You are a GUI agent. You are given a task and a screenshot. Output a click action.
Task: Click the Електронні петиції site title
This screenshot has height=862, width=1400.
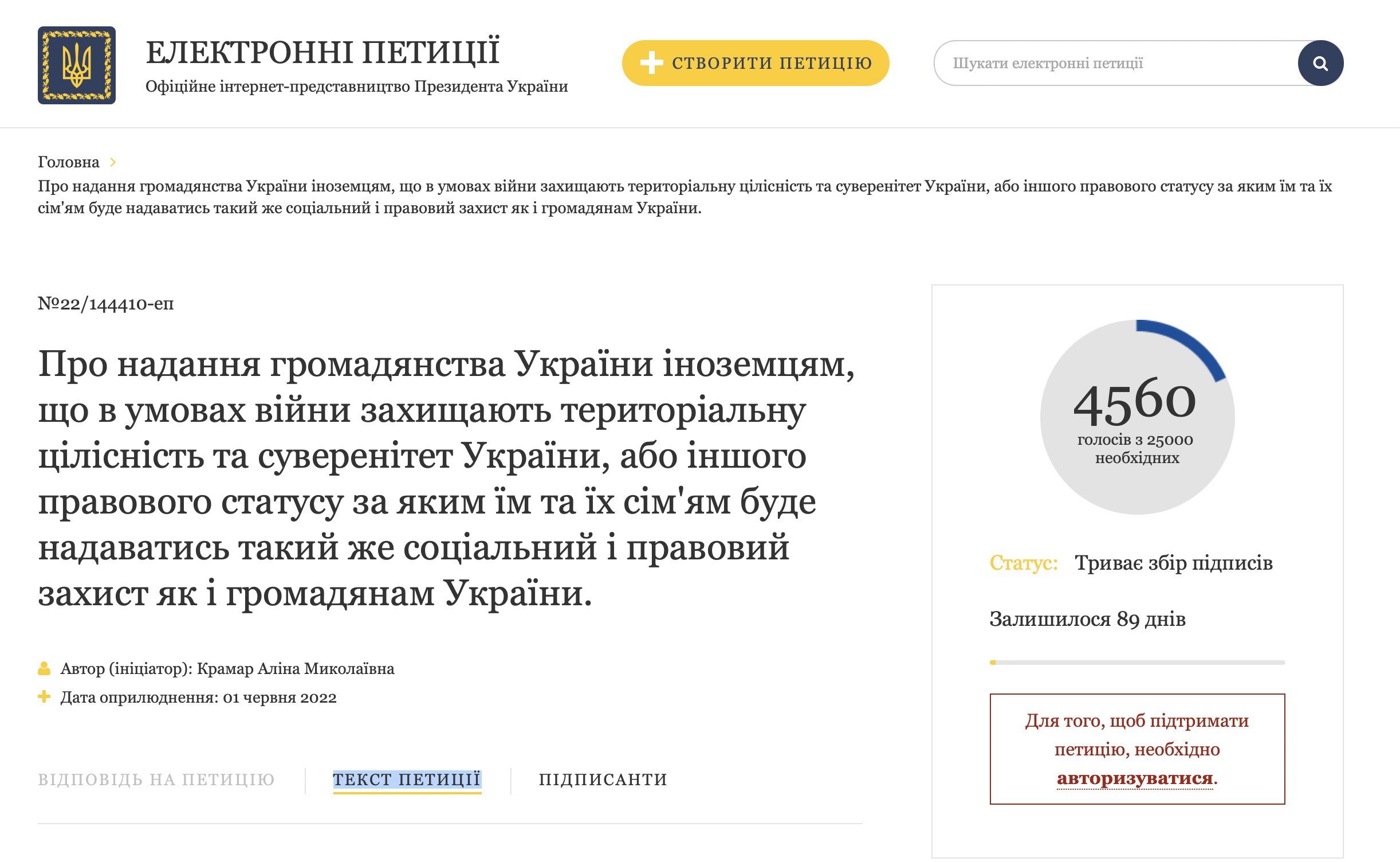pos(323,52)
